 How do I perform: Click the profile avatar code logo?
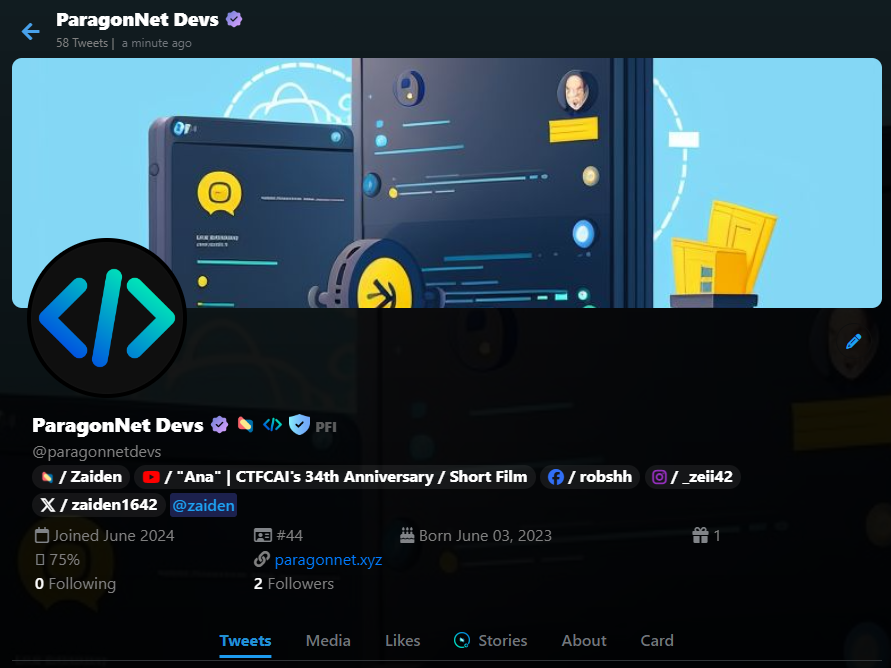click(x=107, y=318)
